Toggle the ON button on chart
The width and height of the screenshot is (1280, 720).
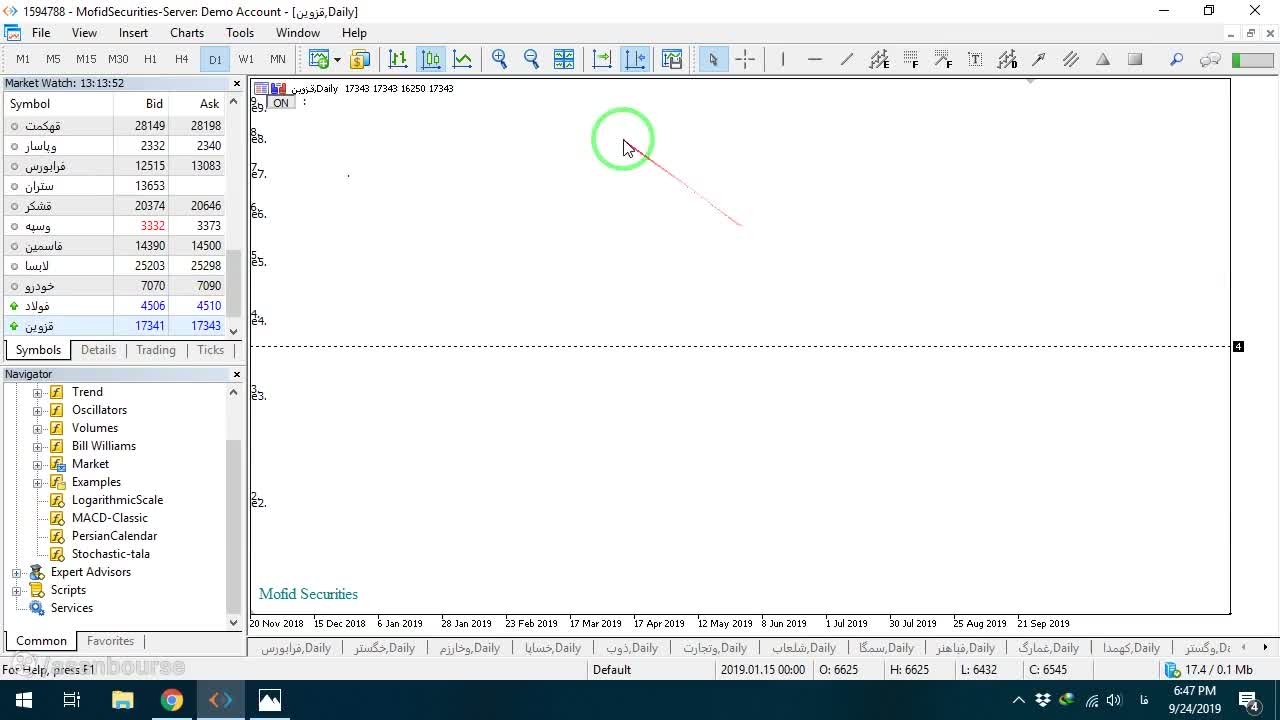pyautogui.click(x=281, y=103)
